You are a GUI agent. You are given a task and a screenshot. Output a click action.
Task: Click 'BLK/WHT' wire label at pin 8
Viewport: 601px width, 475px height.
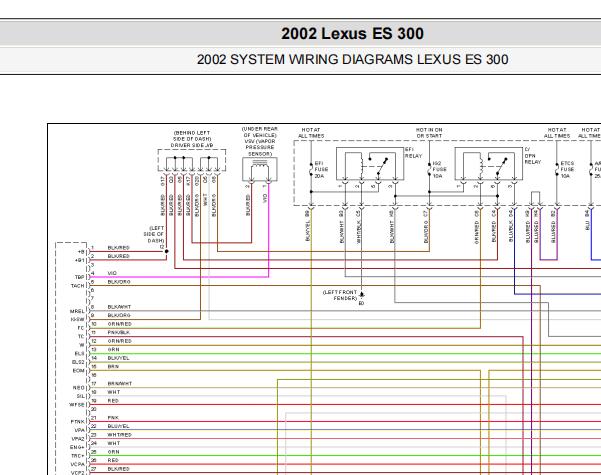[x=119, y=307]
